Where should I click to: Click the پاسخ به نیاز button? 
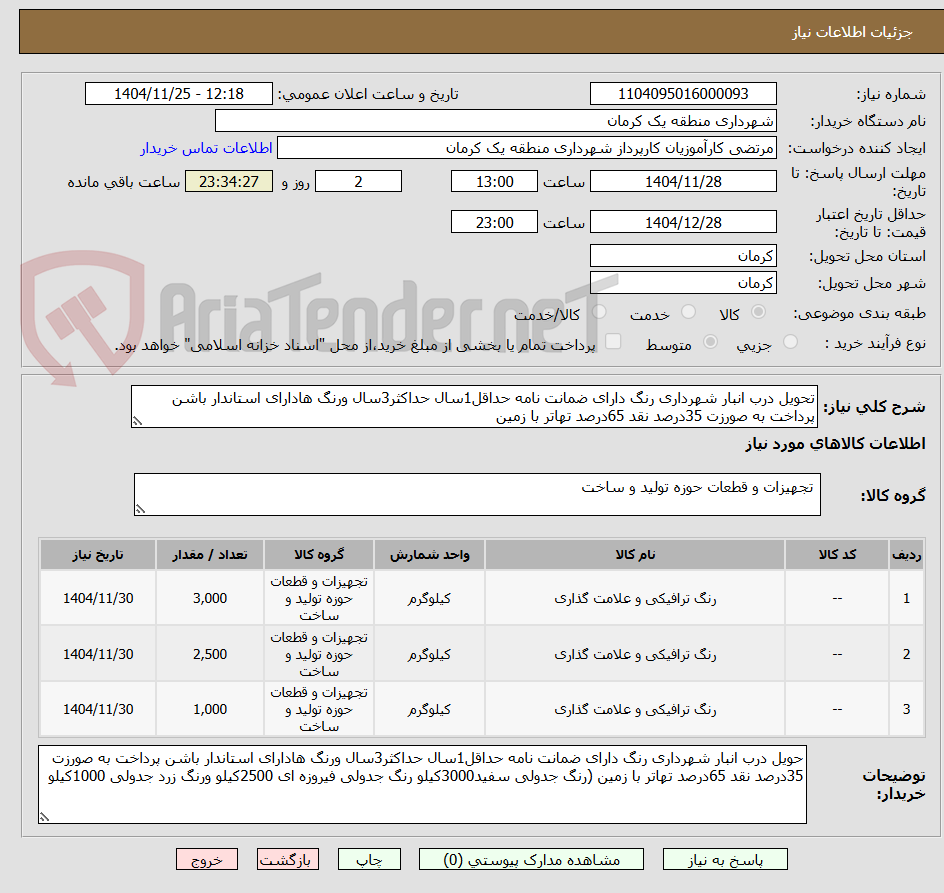point(725,859)
